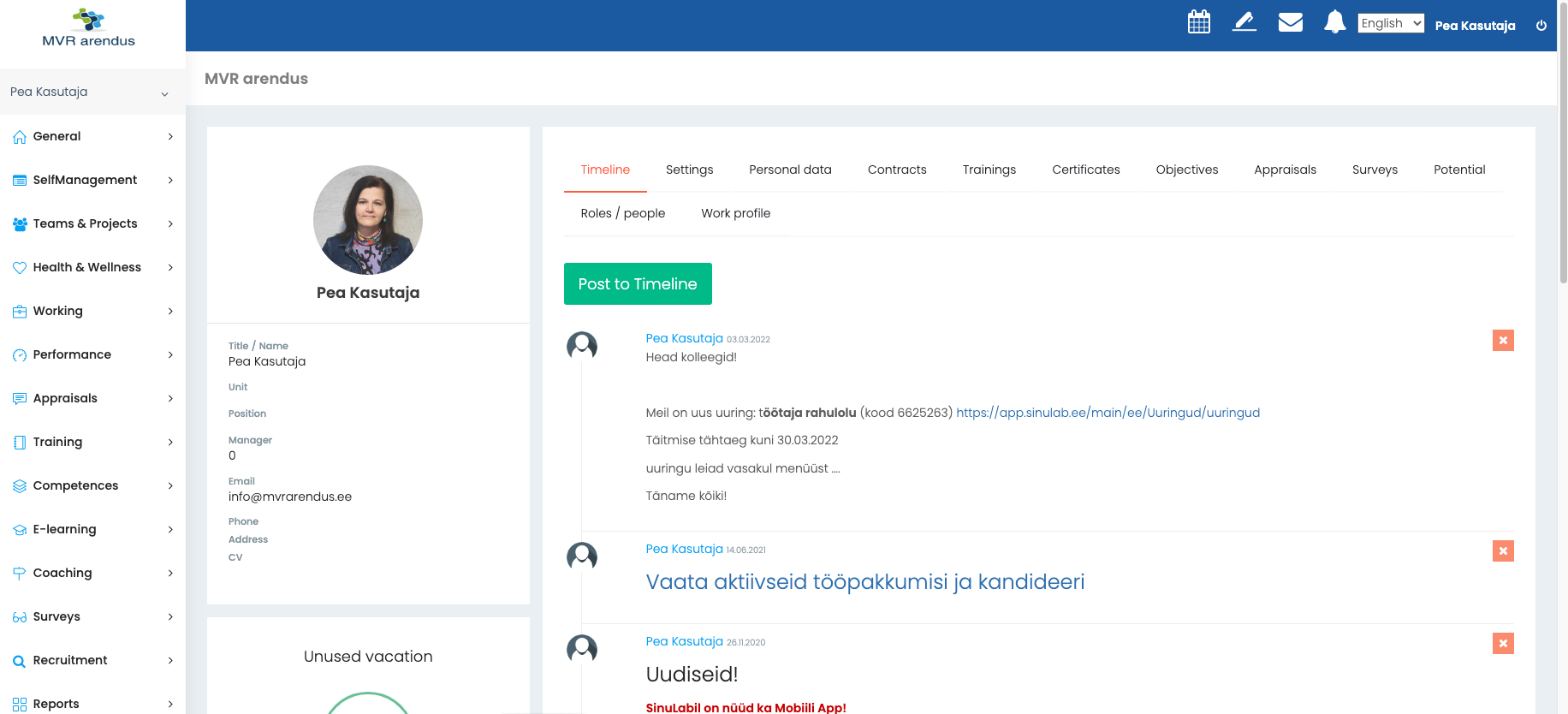Click the Health & Wellness heart icon
The width and height of the screenshot is (1568, 714).
20,268
